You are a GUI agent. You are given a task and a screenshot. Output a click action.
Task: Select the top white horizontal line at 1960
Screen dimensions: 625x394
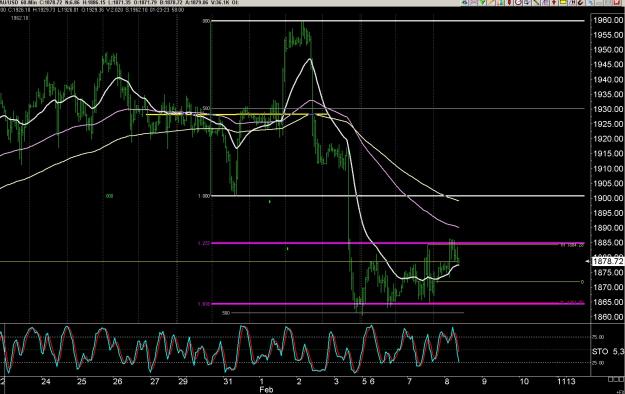[398, 21]
